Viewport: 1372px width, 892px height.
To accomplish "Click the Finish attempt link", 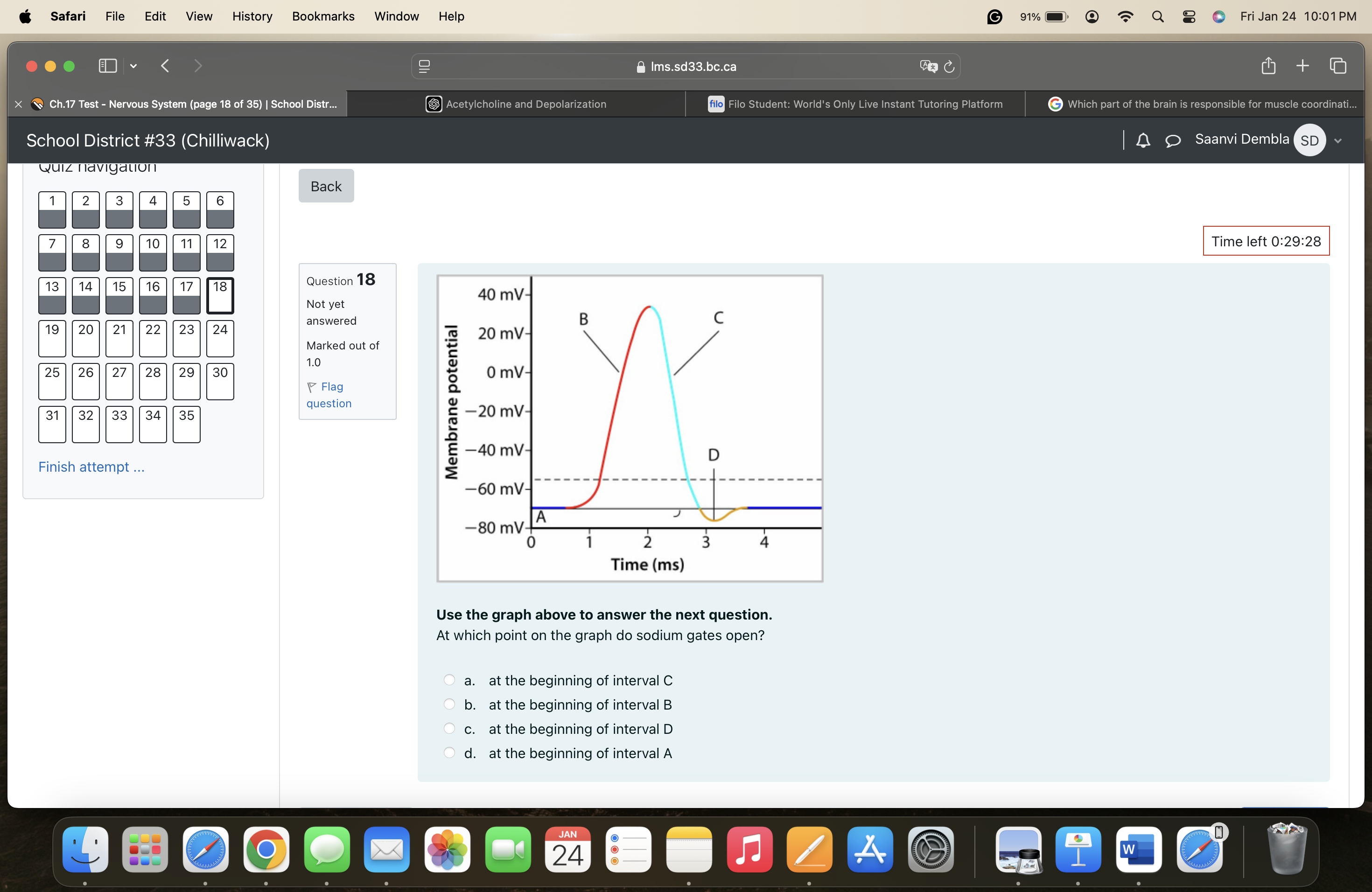I will tap(91, 467).
